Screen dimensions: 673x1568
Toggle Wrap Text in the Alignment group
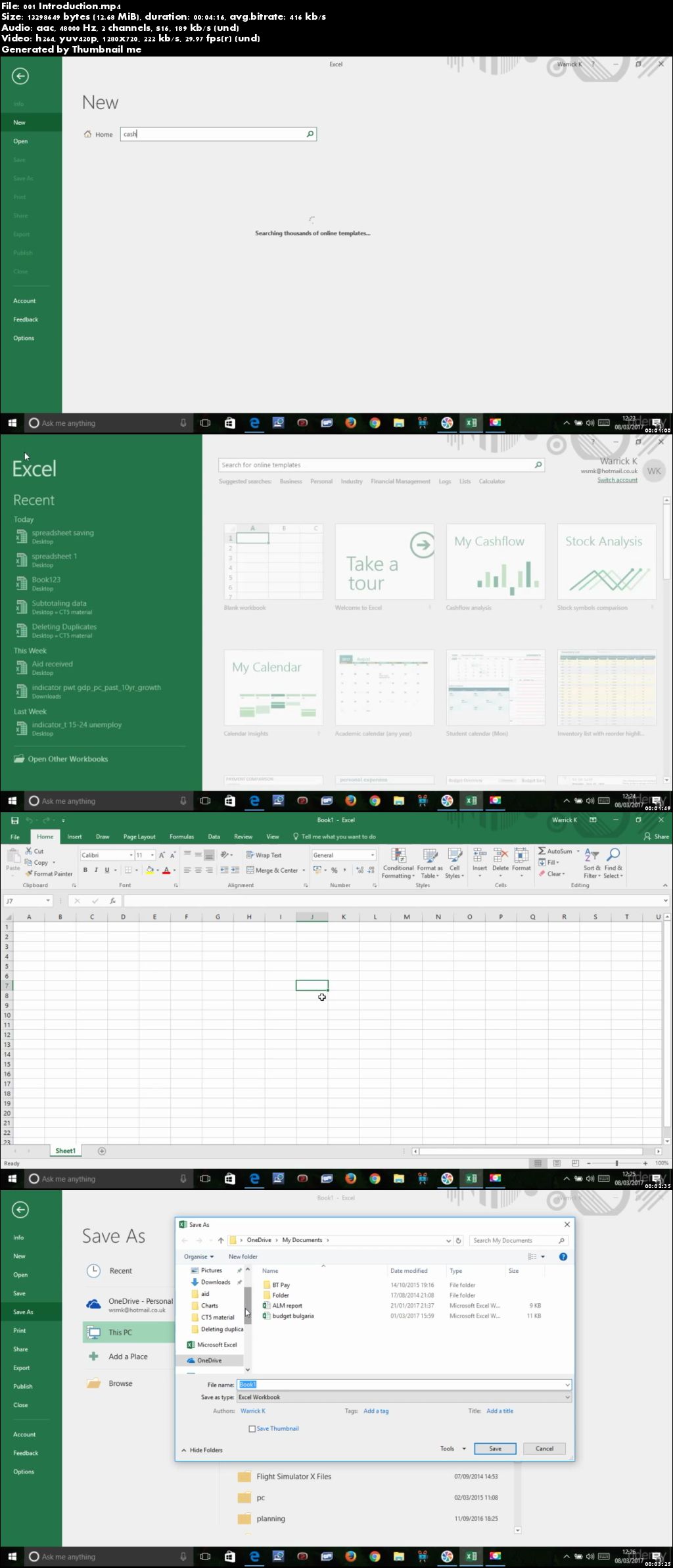point(264,855)
